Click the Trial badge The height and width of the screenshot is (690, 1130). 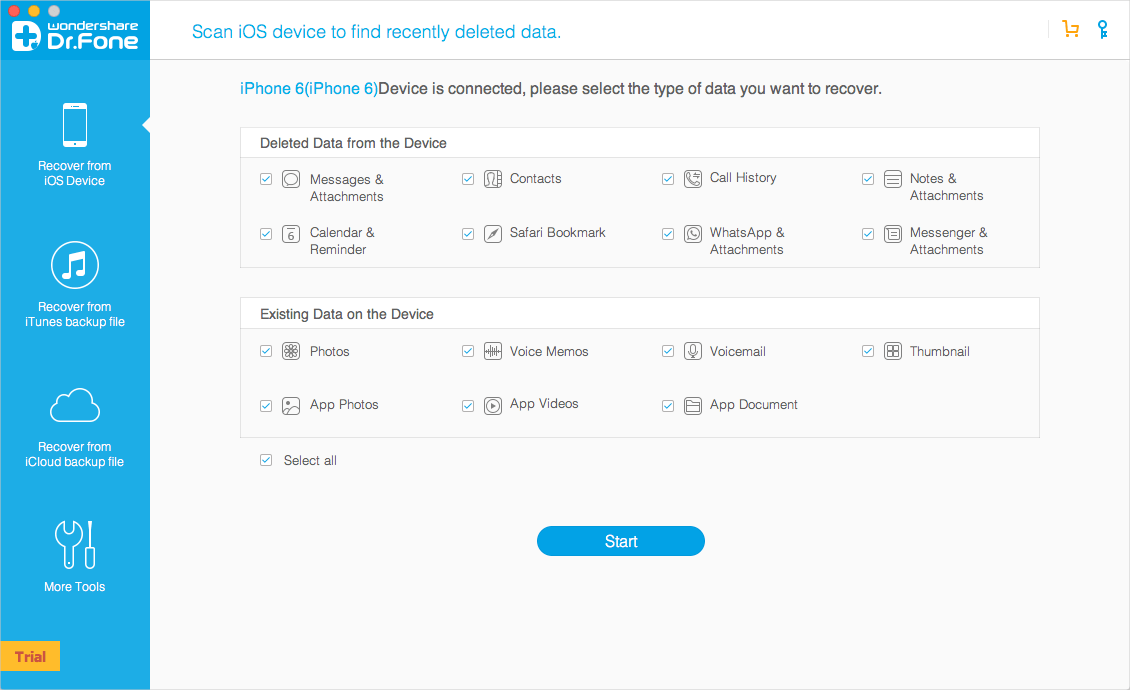click(30, 656)
